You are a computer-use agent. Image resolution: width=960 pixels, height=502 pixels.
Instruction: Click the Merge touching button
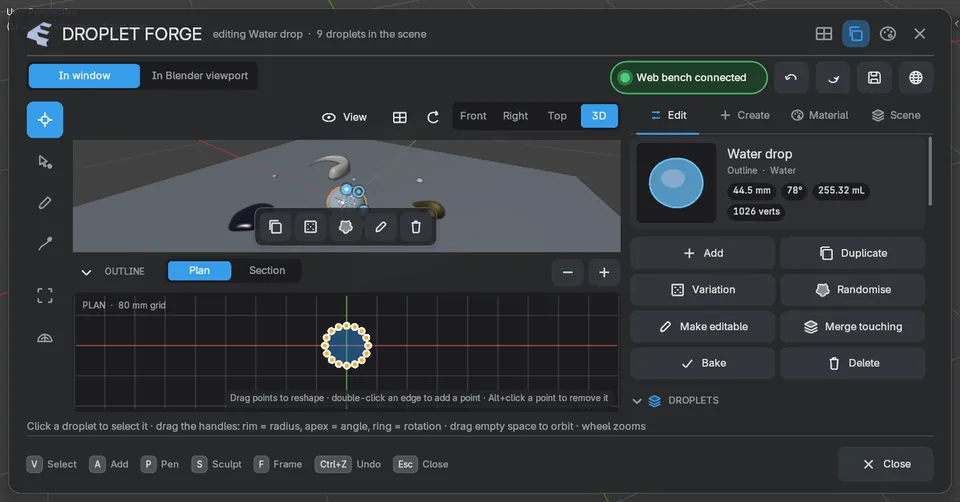853,327
